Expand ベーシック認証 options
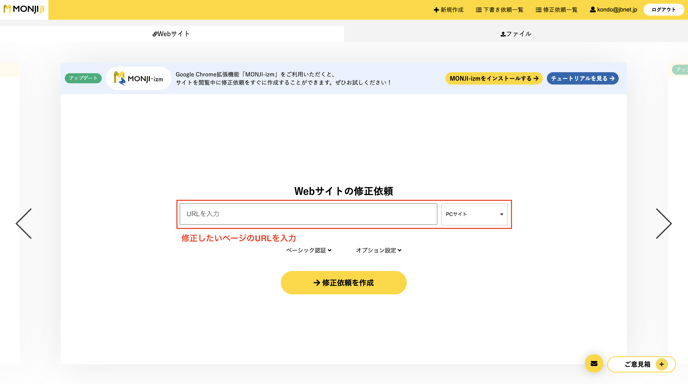This screenshot has height=384, width=688. pyautogui.click(x=308, y=250)
